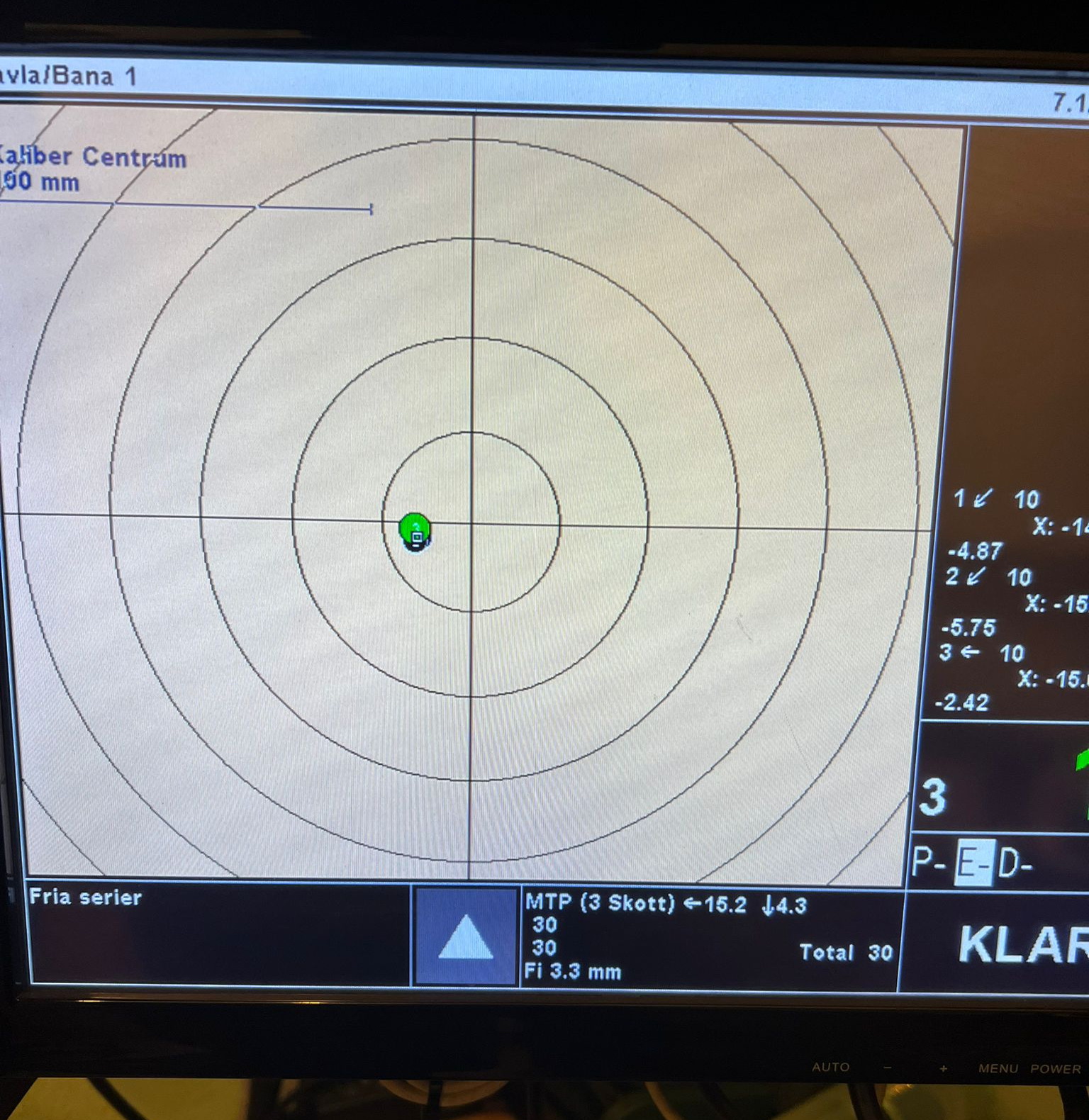The image size is (1089, 1120).
Task: Click the Kaliber Centrum label
Action: pos(92,157)
